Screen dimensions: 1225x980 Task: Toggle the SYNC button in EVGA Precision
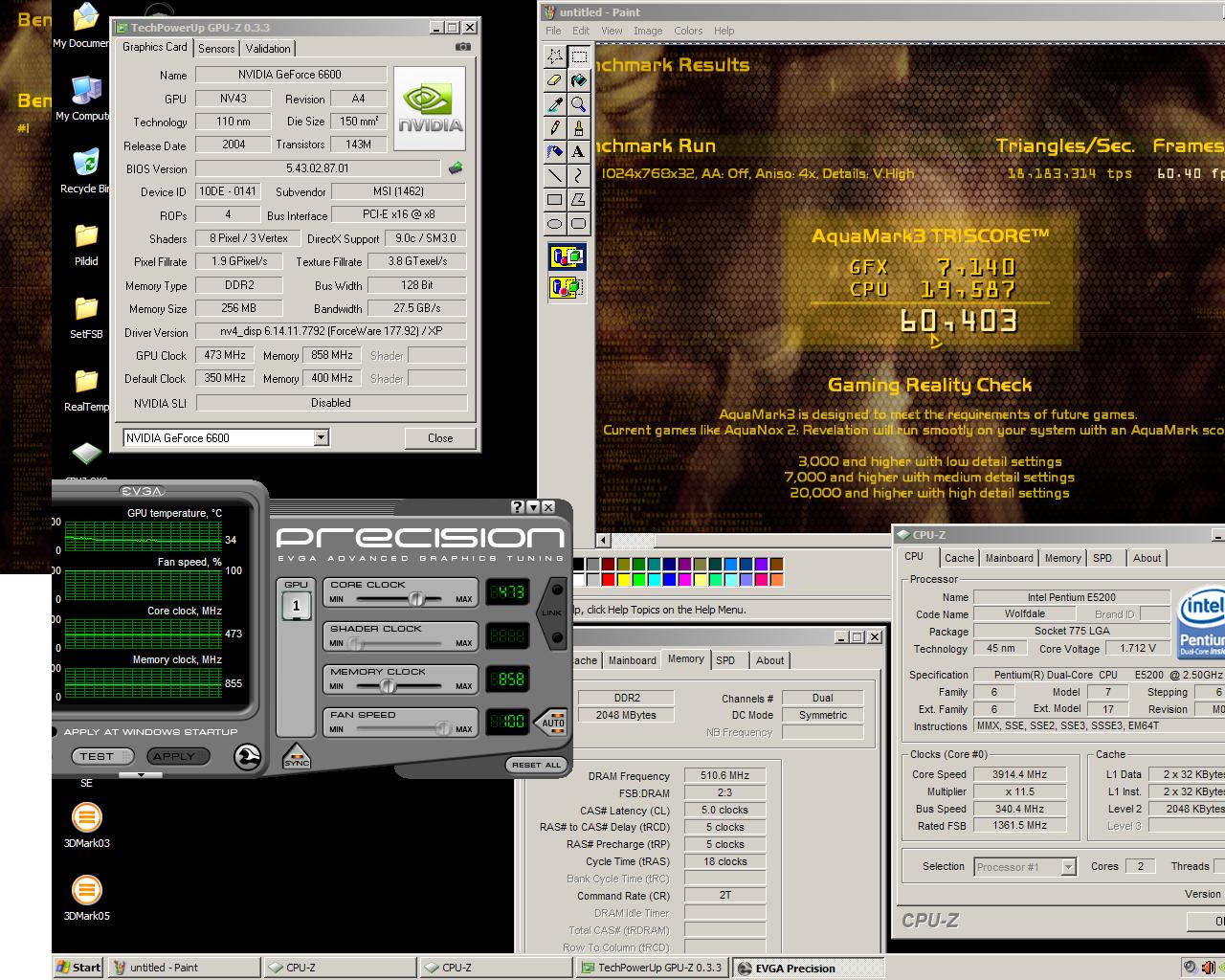[x=297, y=756]
